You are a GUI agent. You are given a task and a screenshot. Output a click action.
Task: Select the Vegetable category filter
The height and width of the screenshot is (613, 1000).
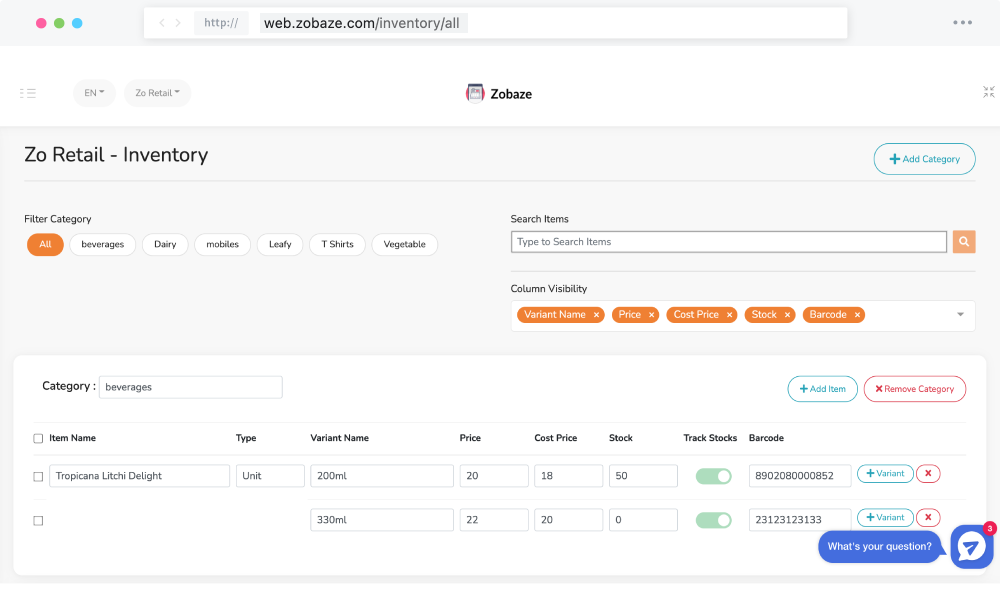(404, 244)
